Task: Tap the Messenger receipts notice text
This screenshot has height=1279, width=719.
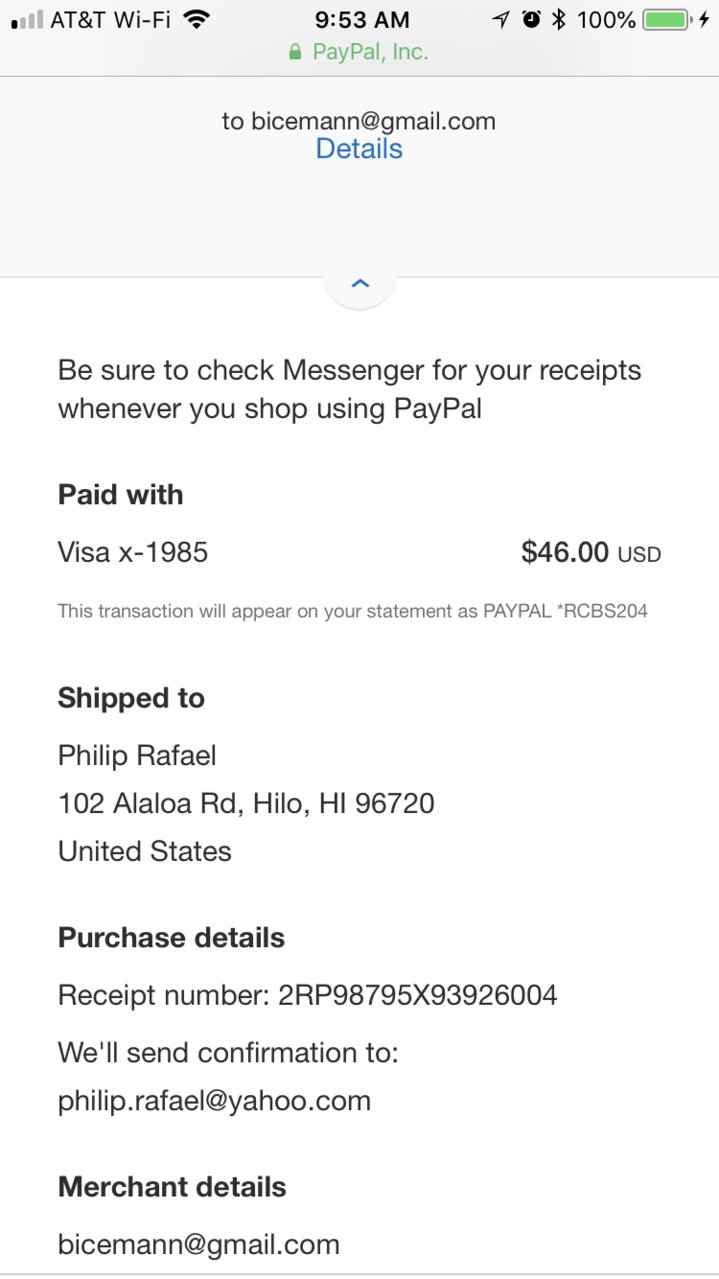Action: pyautogui.click(x=350, y=389)
